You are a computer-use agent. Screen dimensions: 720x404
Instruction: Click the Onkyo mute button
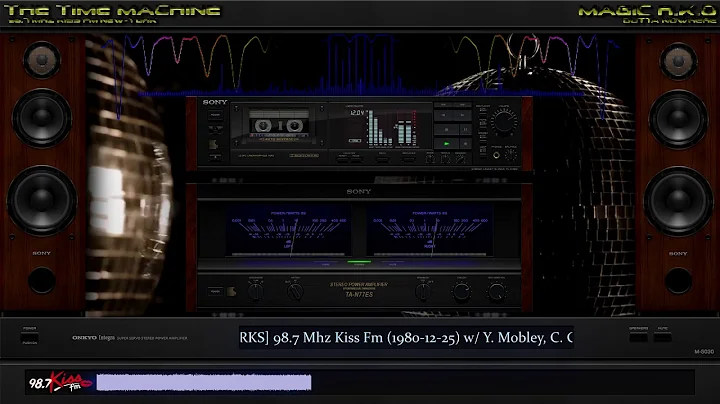[663, 337]
